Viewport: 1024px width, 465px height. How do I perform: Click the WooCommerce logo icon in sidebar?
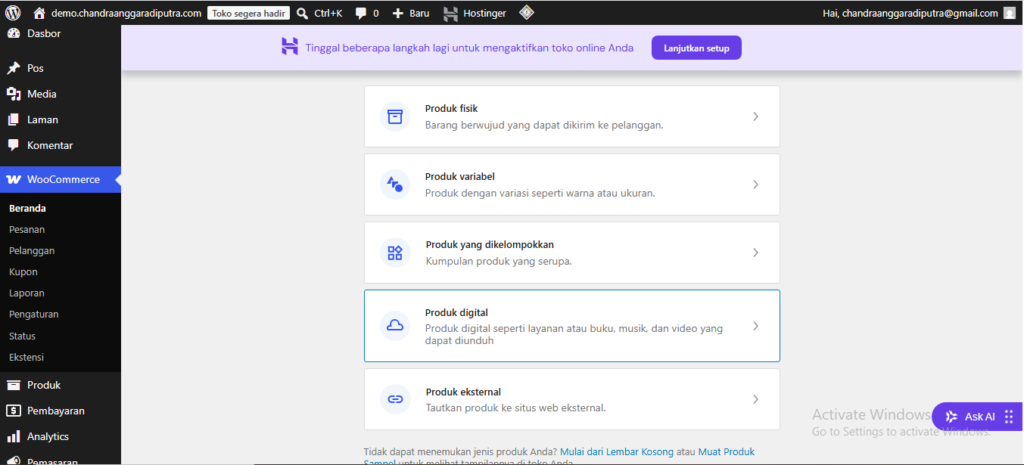pos(14,180)
